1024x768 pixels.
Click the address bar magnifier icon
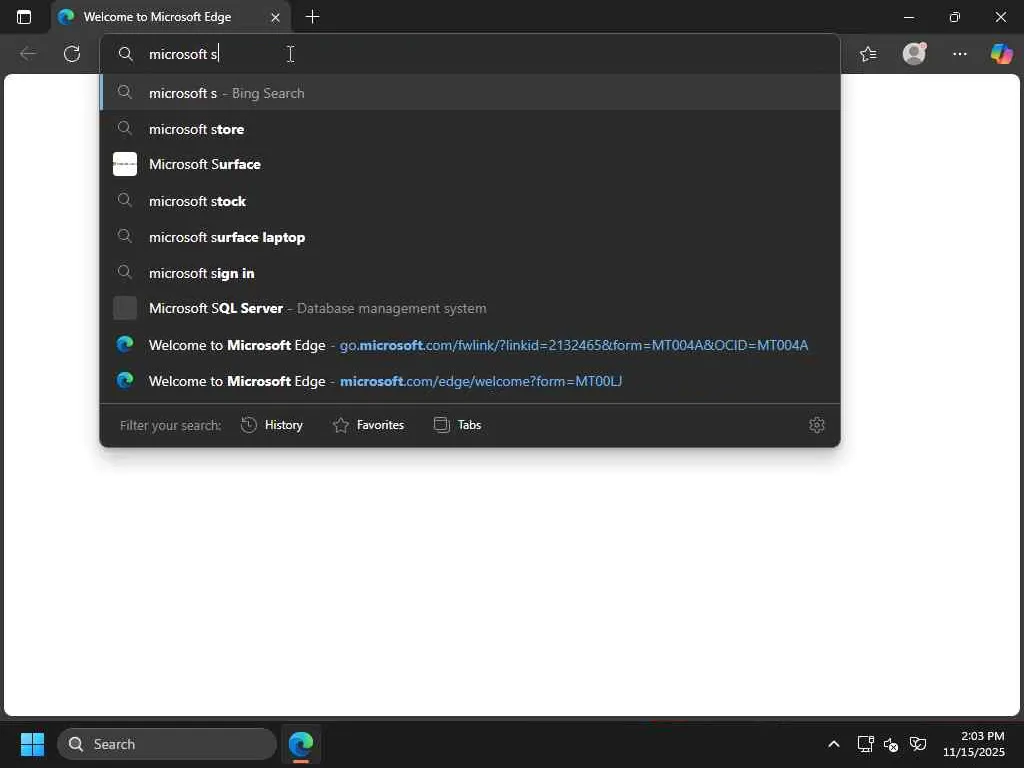(125, 54)
